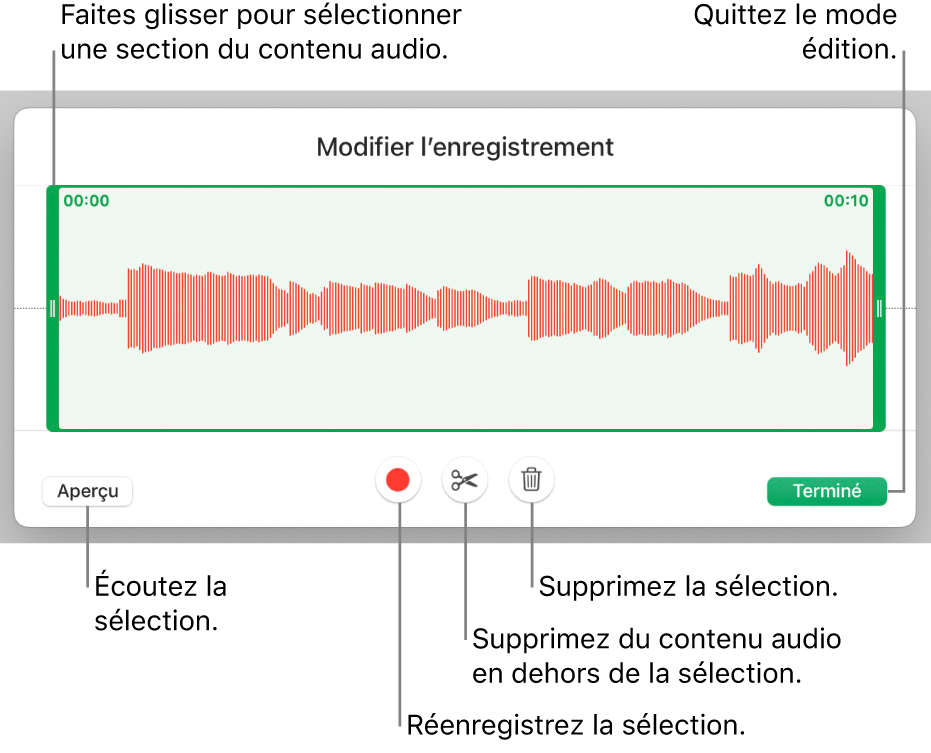Click the left green selection handle

click(x=52, y=308)
